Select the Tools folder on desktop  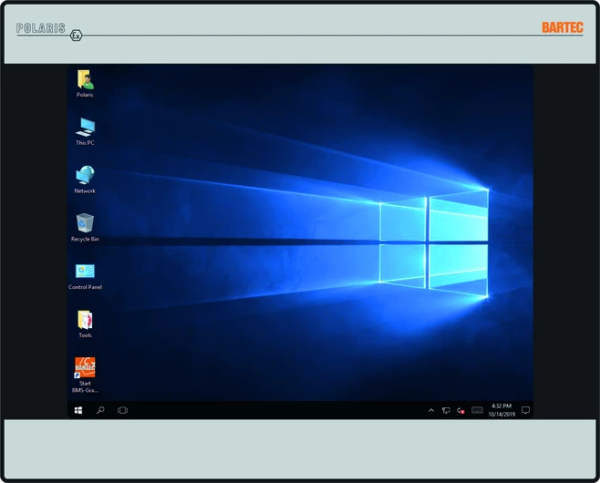(85, 320)
